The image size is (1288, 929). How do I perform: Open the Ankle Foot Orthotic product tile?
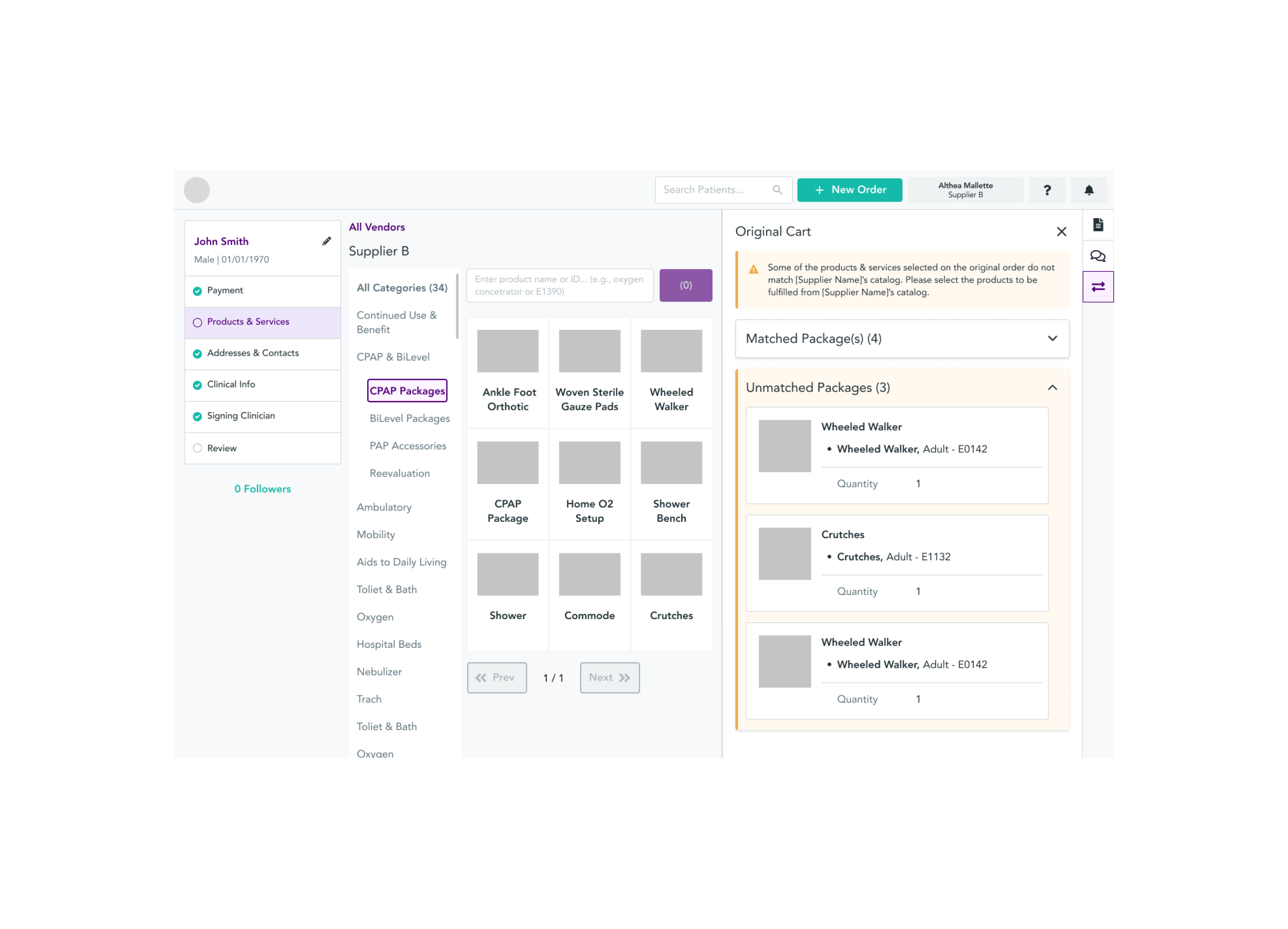pos(508,373)
